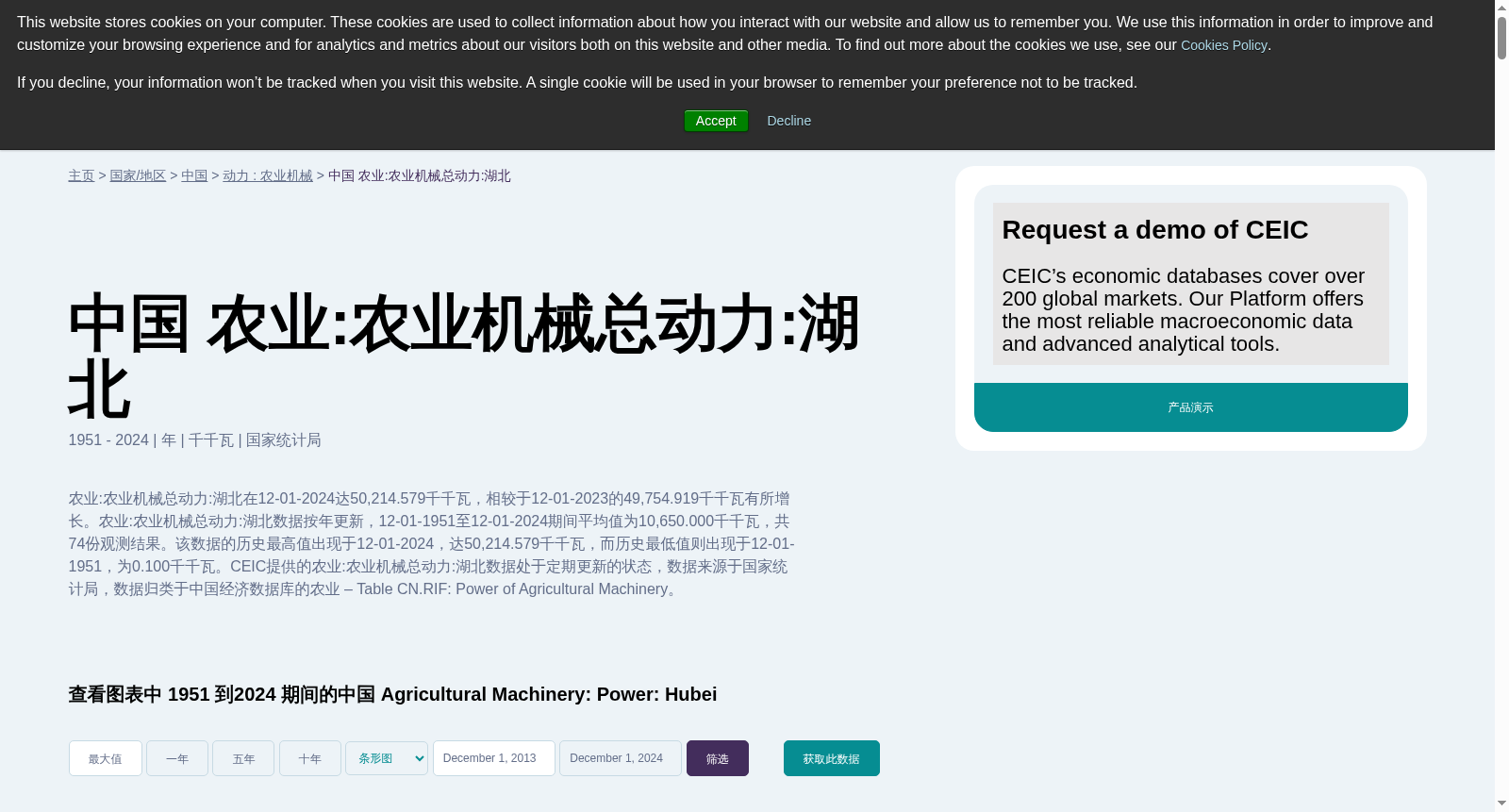This screenshot has width=1509, height=812.
Task: Select the 十年 range button
Action: (x=310, y=758)
